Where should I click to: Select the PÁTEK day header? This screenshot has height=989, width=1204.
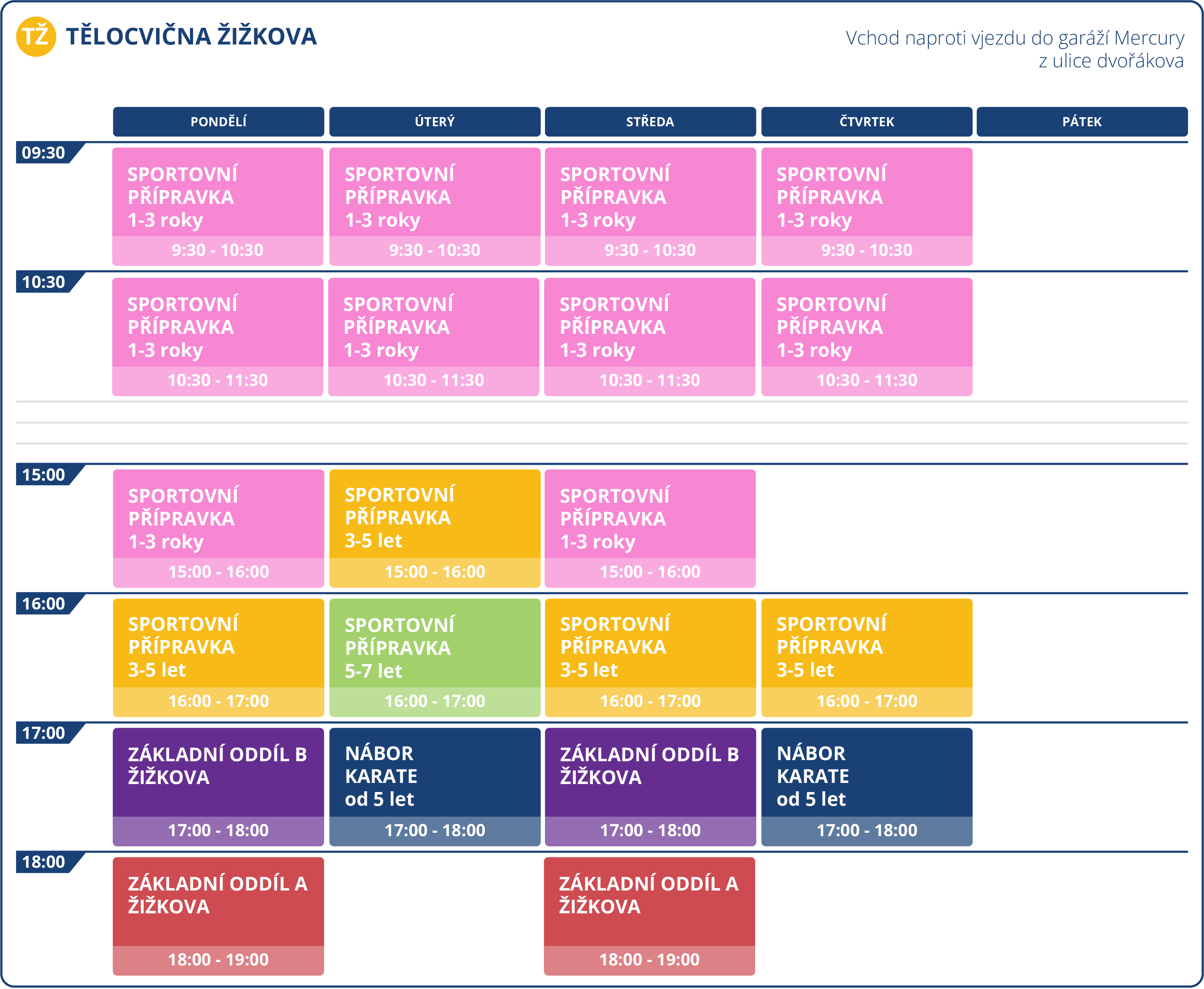click(x=1082, y=121)
